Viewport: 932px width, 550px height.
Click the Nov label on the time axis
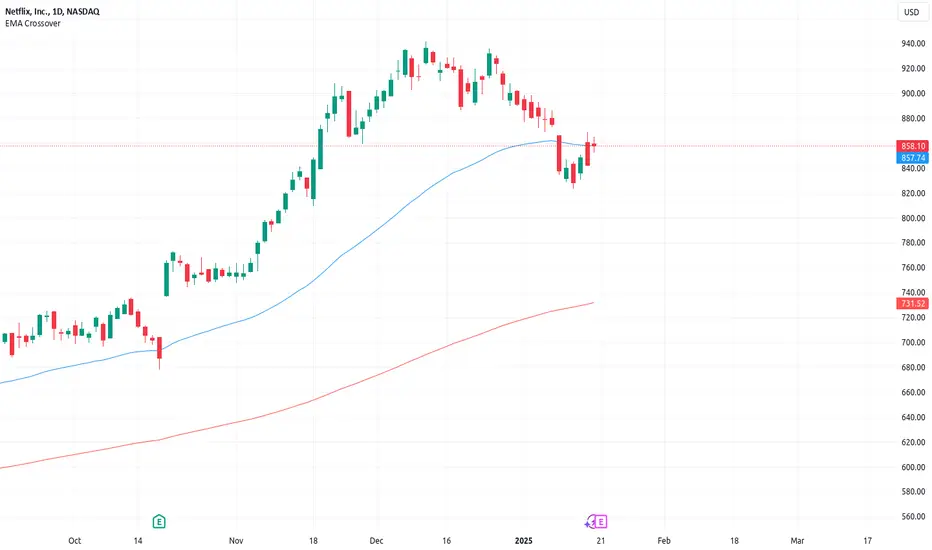(236, 540)
